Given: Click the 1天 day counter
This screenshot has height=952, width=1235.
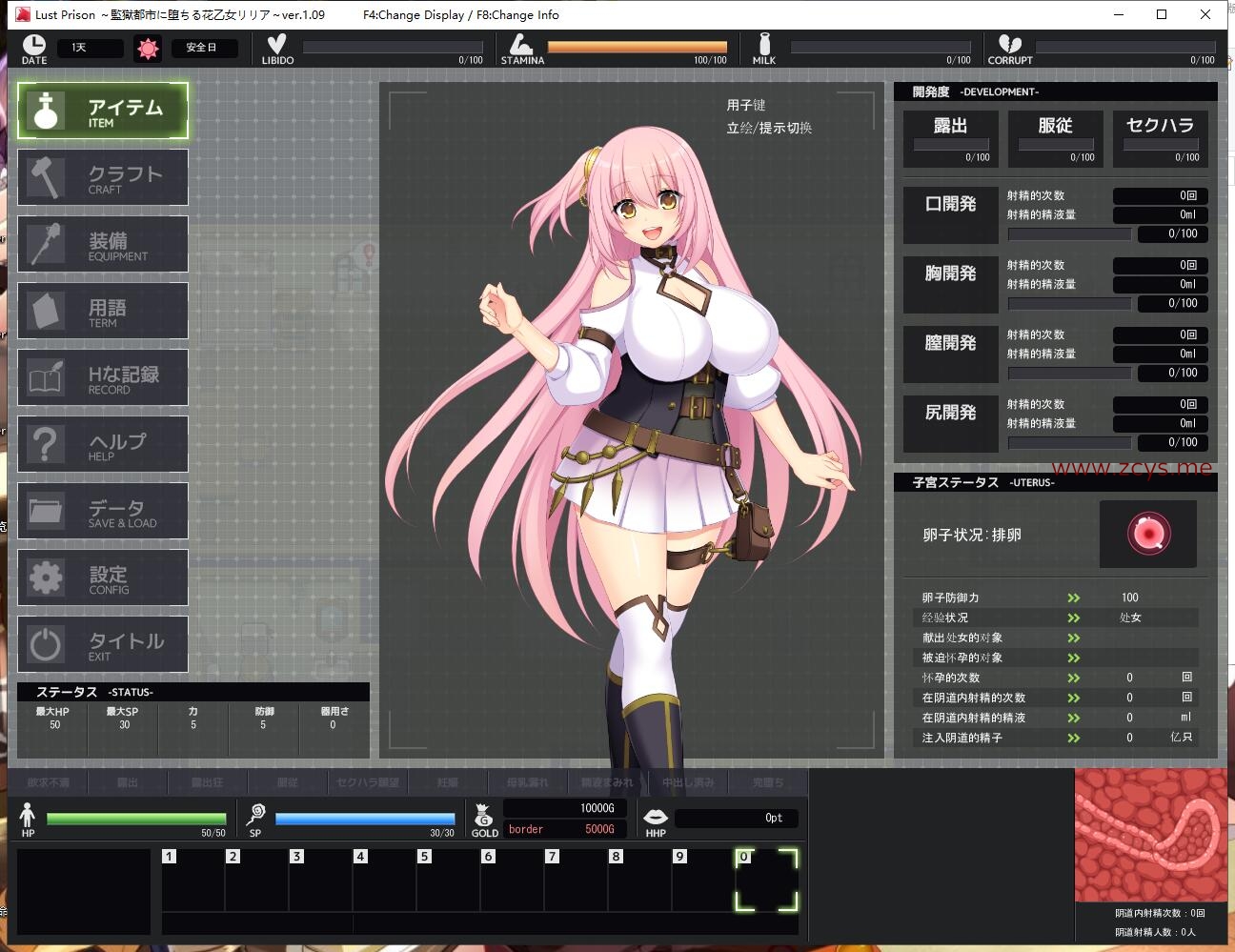Looking at the screenshot, I should tap(91, 48).
